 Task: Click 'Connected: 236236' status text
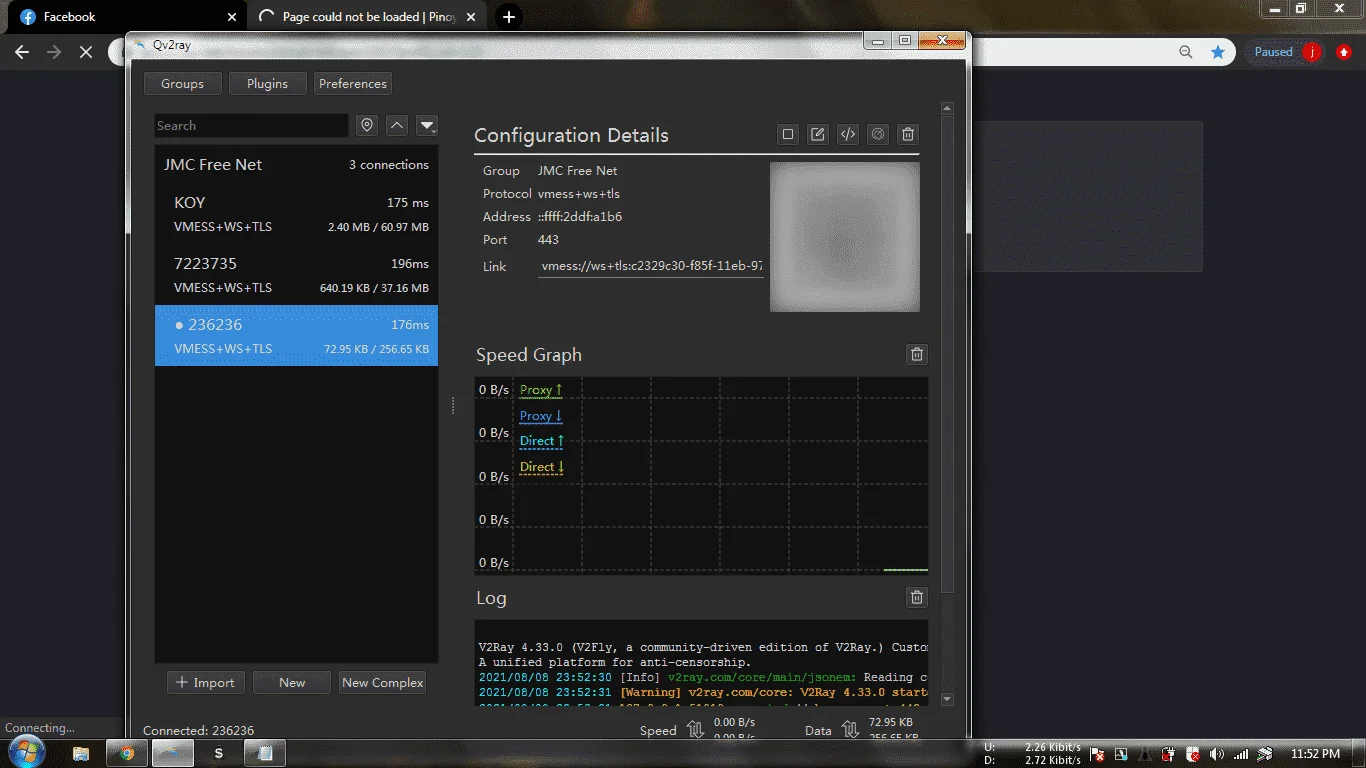[198, 731]
